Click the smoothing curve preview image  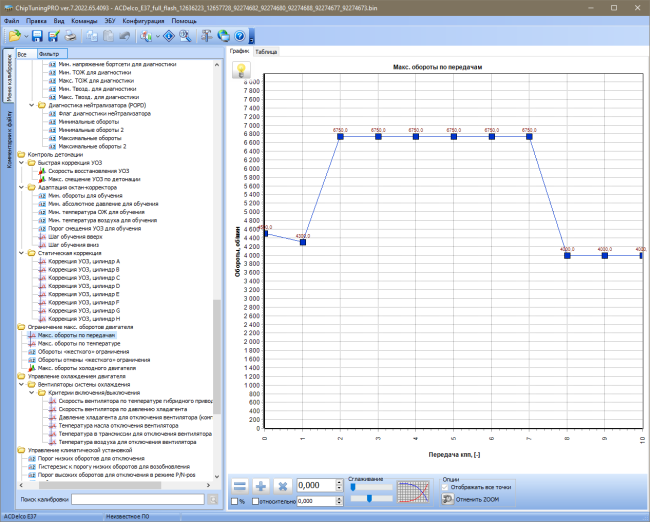point(413,492)
